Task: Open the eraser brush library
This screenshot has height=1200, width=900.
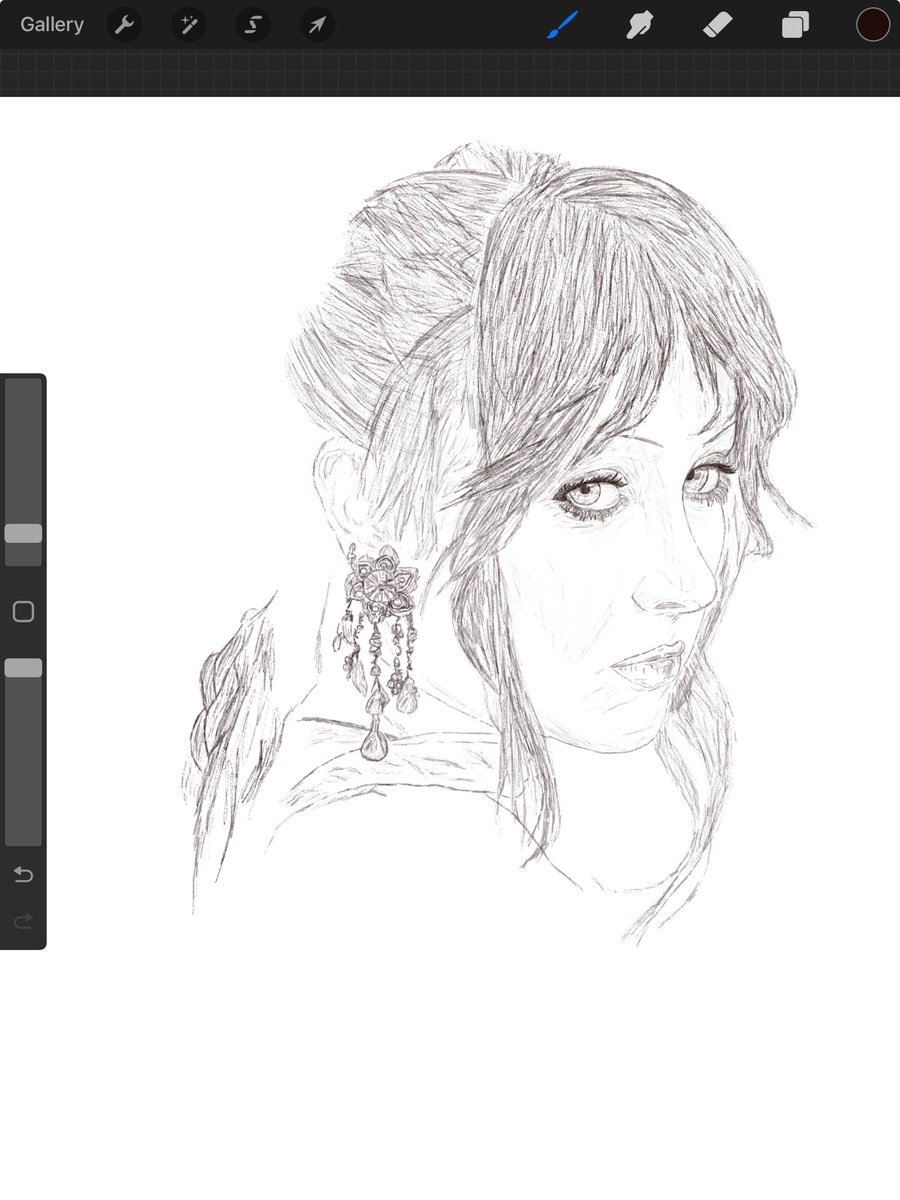Action: click(717, 25)
